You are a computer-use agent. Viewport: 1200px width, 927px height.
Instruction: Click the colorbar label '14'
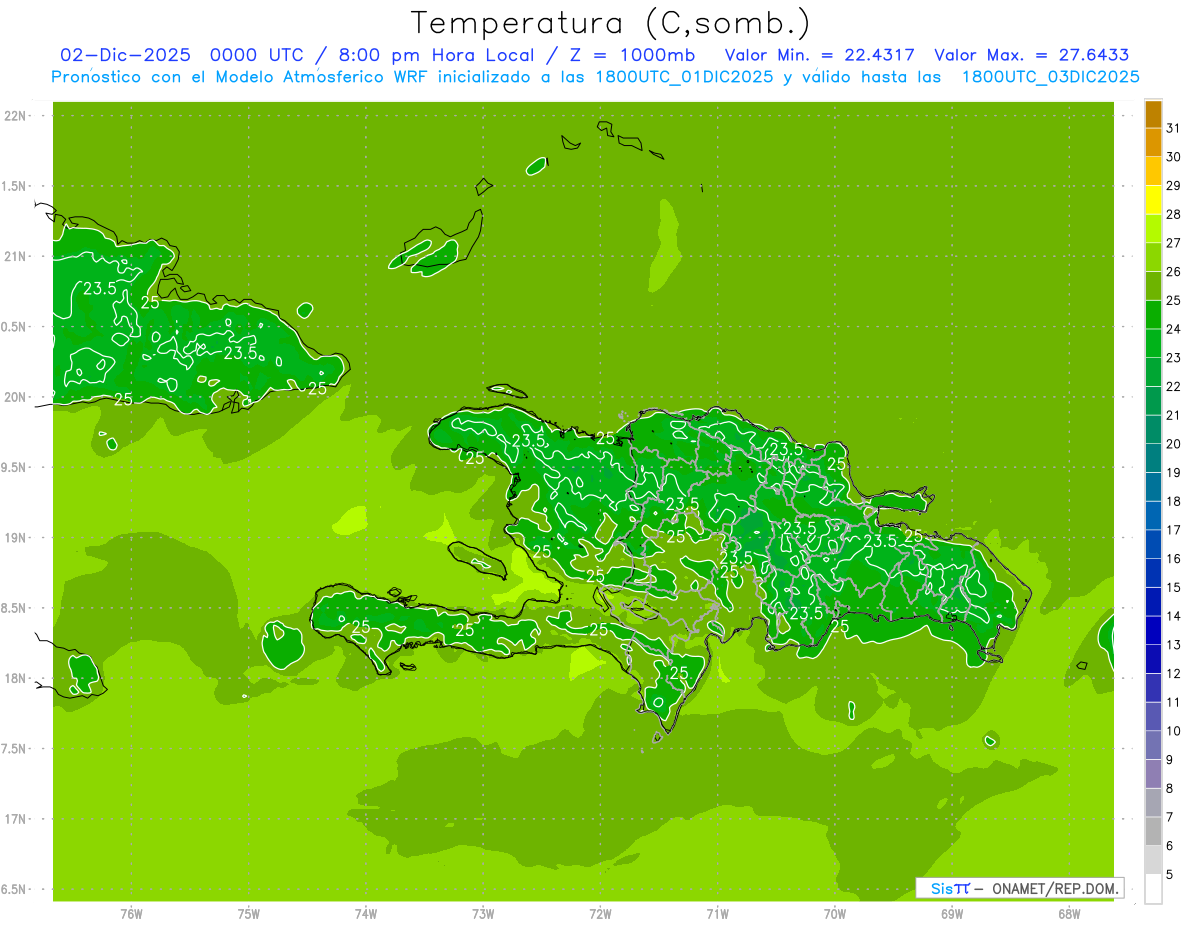(x=1173, y=616)
